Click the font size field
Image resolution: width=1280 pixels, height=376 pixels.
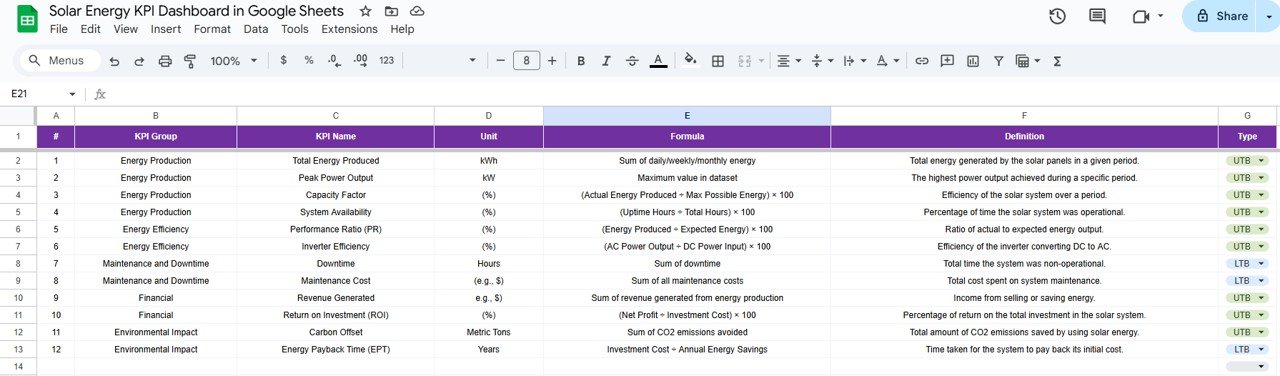click(x=527, y=61)
